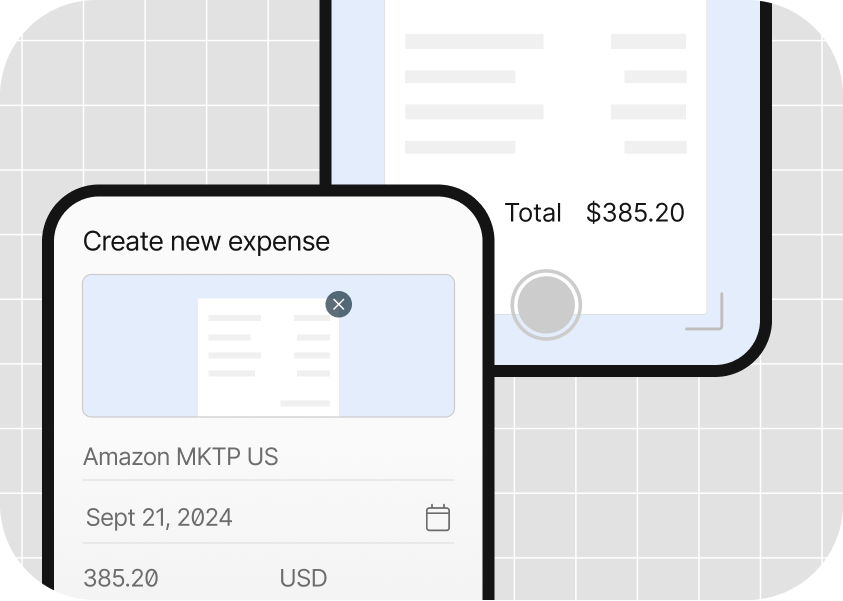Click the dark X badge over the receipt preview

pos(338,304)
